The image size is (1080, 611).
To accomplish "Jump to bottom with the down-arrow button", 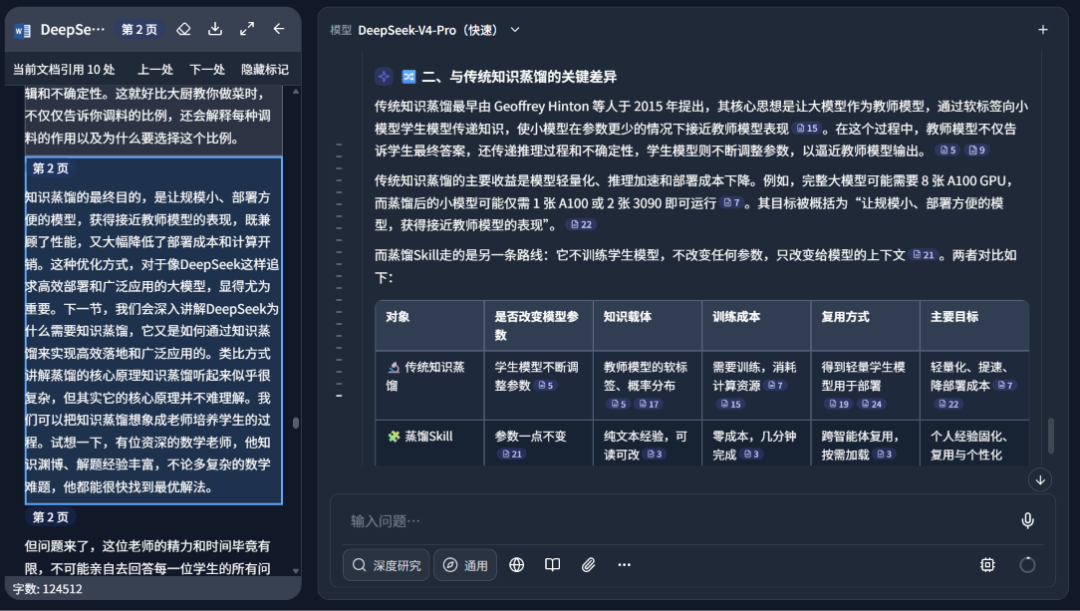I will 1040,479.
